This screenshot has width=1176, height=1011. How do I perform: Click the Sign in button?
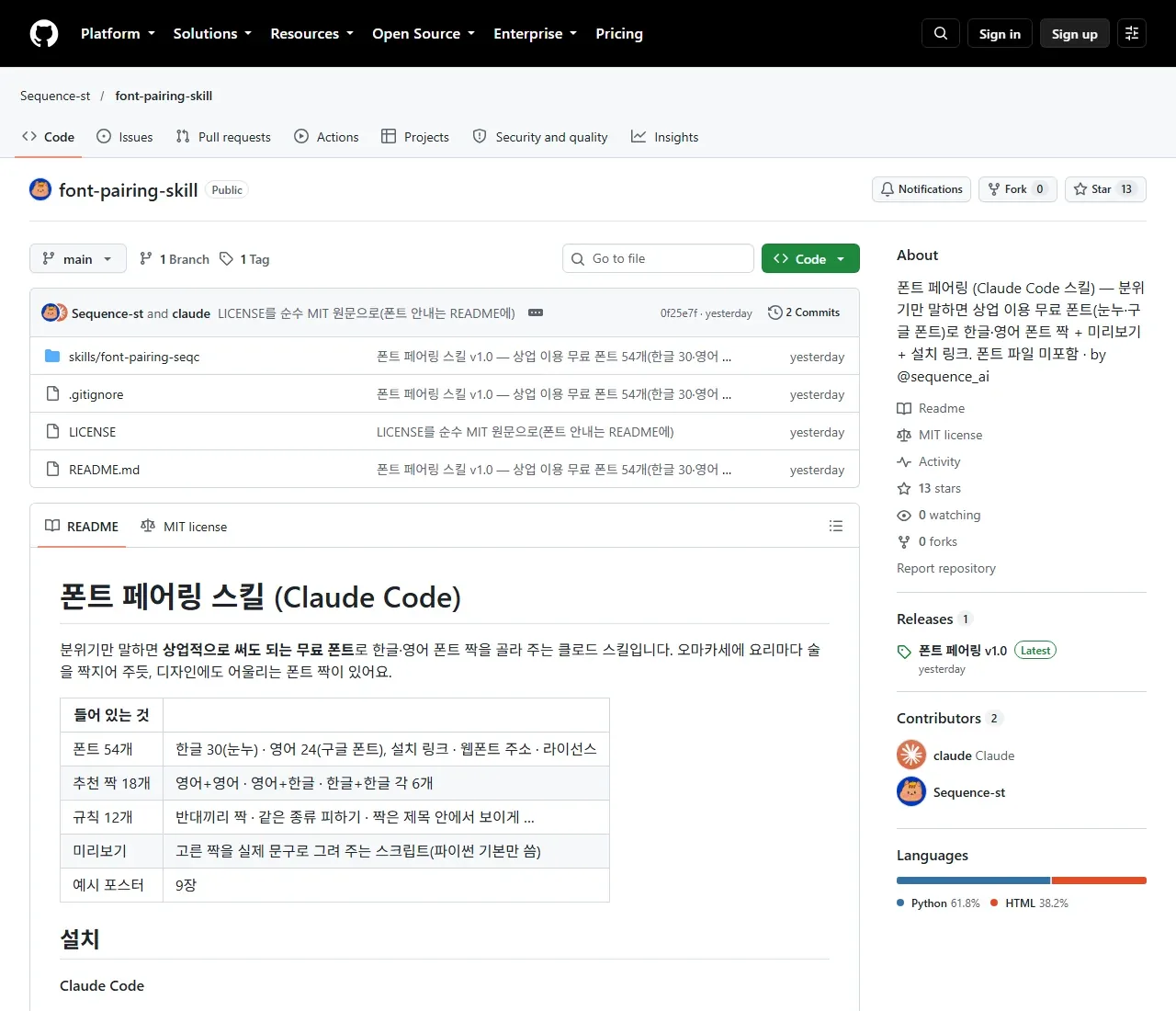1000,33
